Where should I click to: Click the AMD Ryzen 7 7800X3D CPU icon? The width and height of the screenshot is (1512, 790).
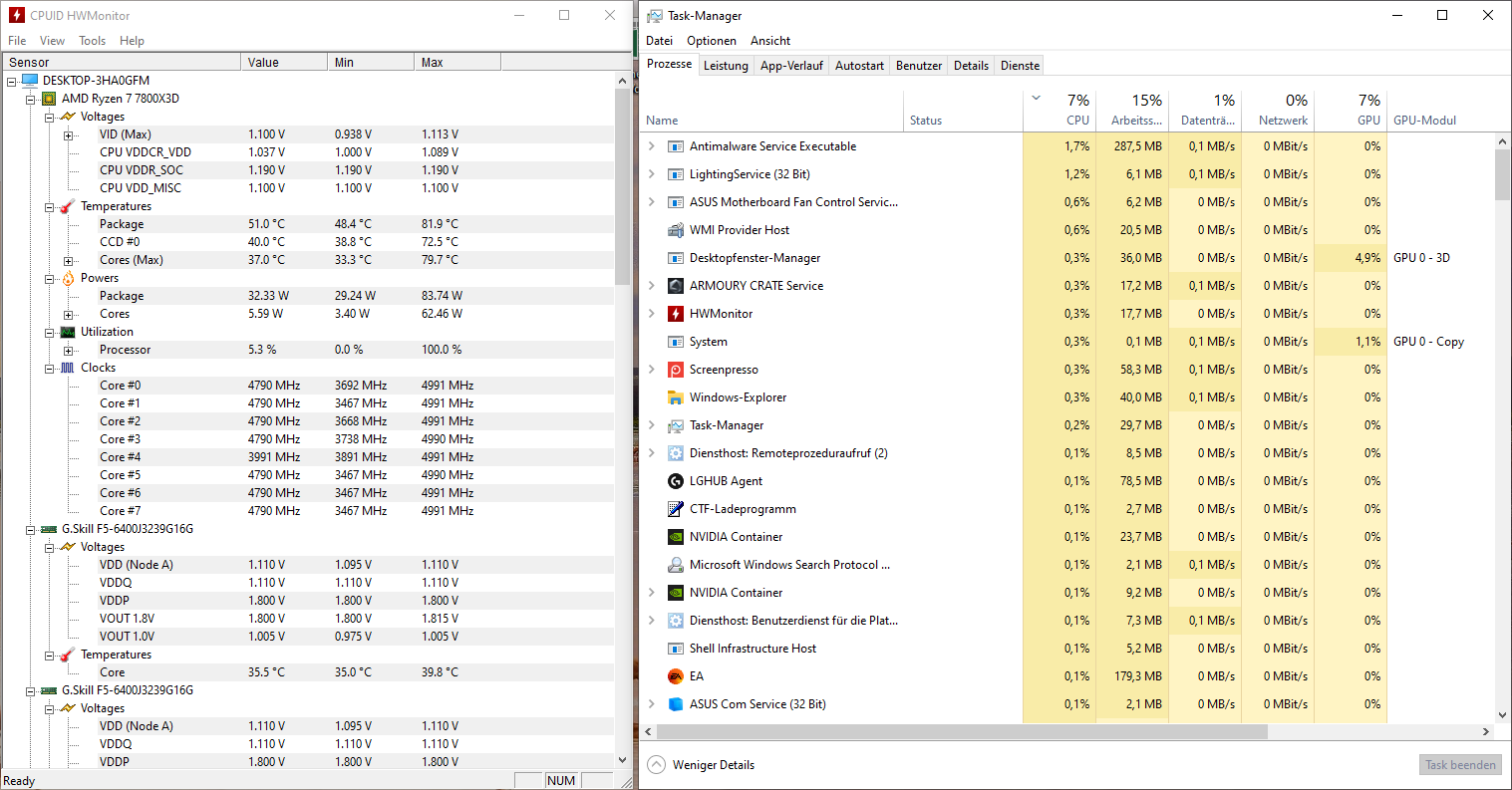click(x=49, y=99)
